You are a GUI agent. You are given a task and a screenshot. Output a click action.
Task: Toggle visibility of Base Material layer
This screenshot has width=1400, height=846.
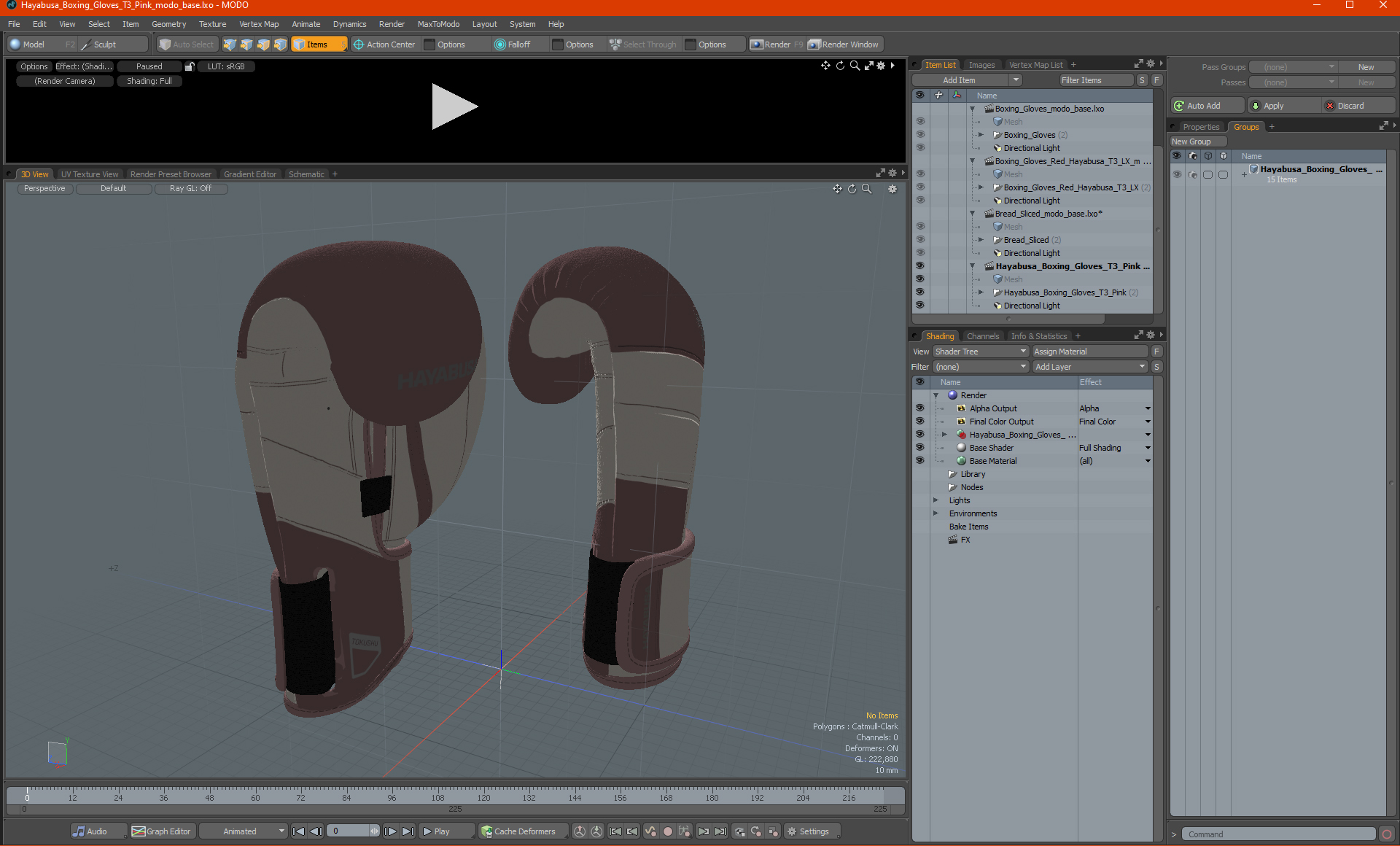pos(919,461)
